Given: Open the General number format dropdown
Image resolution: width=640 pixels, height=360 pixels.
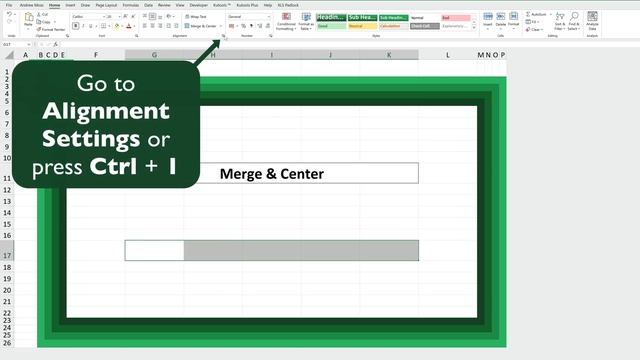Looking at the screenshot, I should pyautogui.click(x=249, y=17).
